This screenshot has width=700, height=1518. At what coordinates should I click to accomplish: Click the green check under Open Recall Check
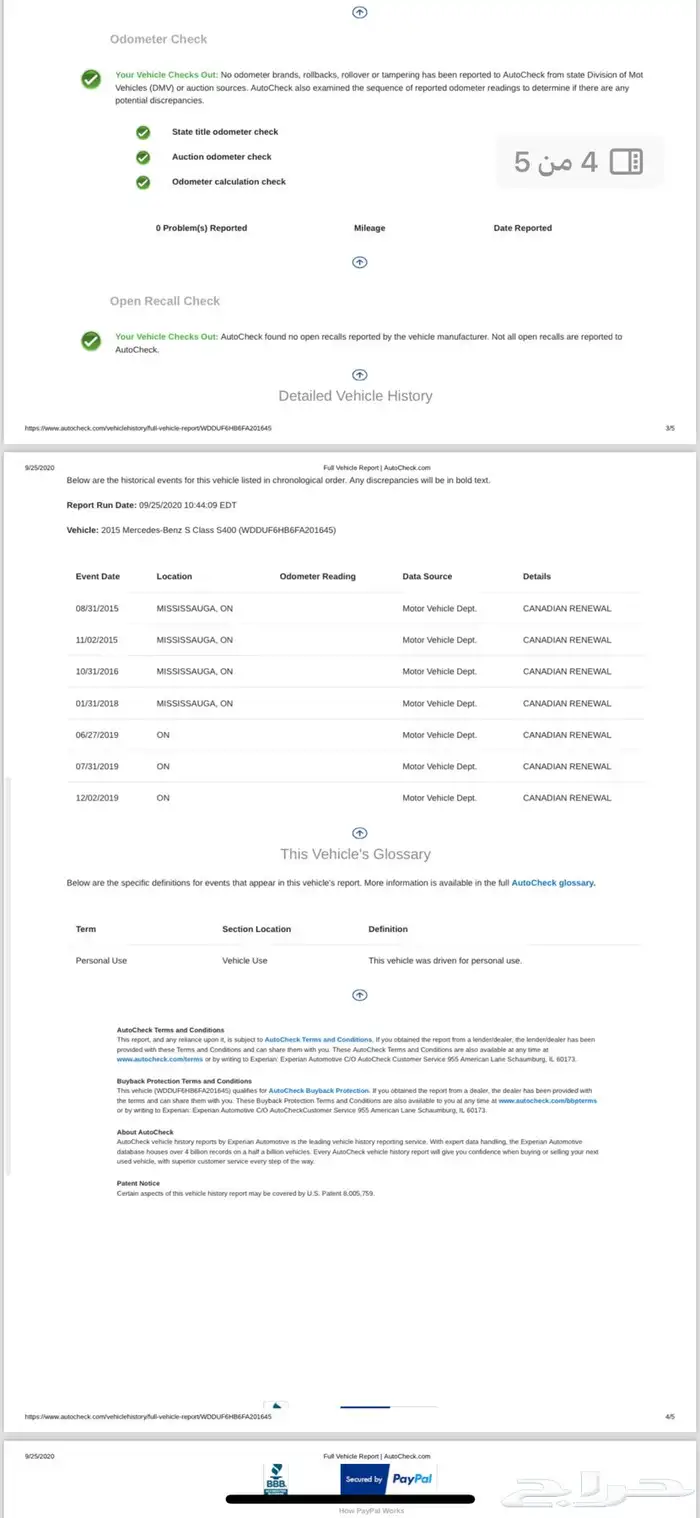91,341
